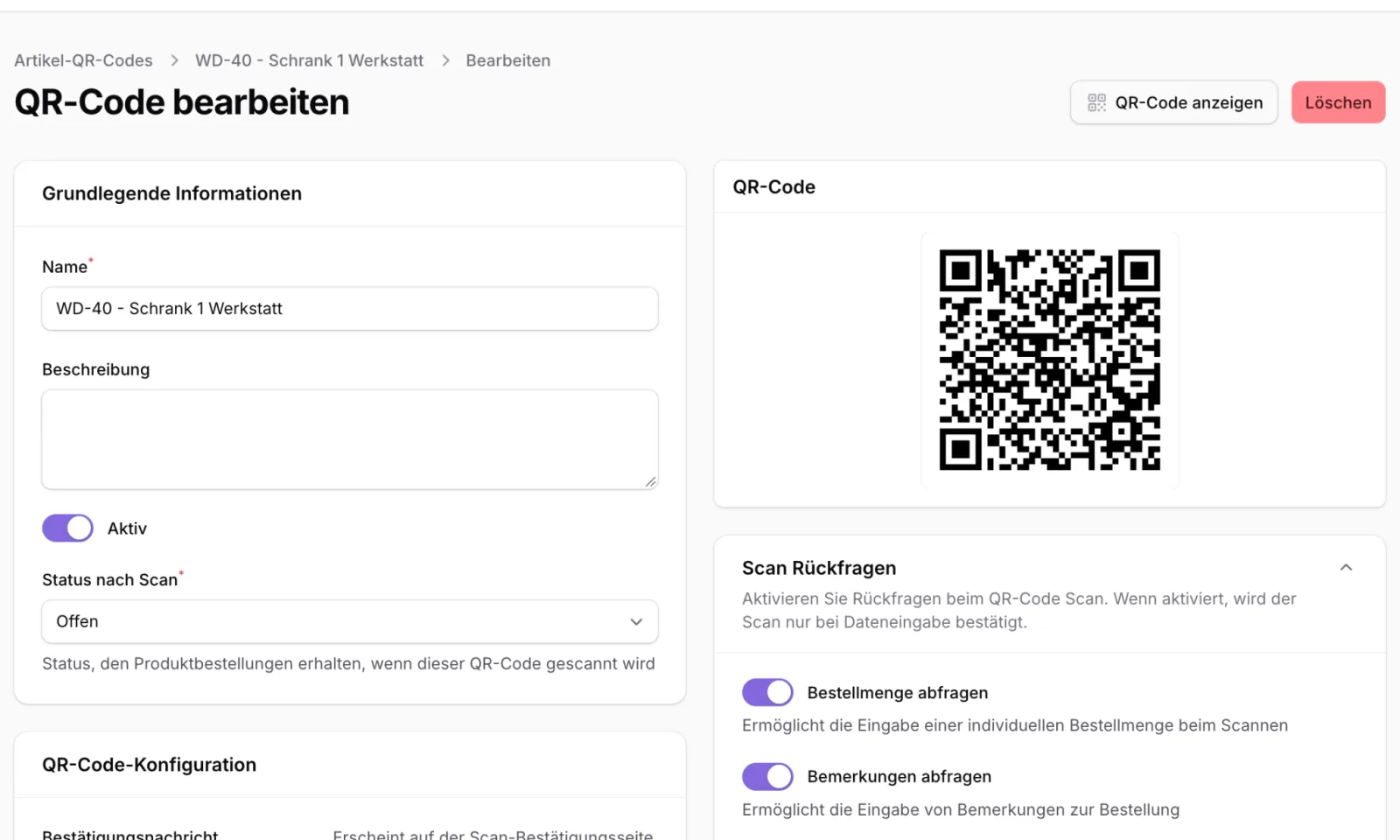Disable the Bestellmenge abfragen toggle

click(x=767, y=692)
